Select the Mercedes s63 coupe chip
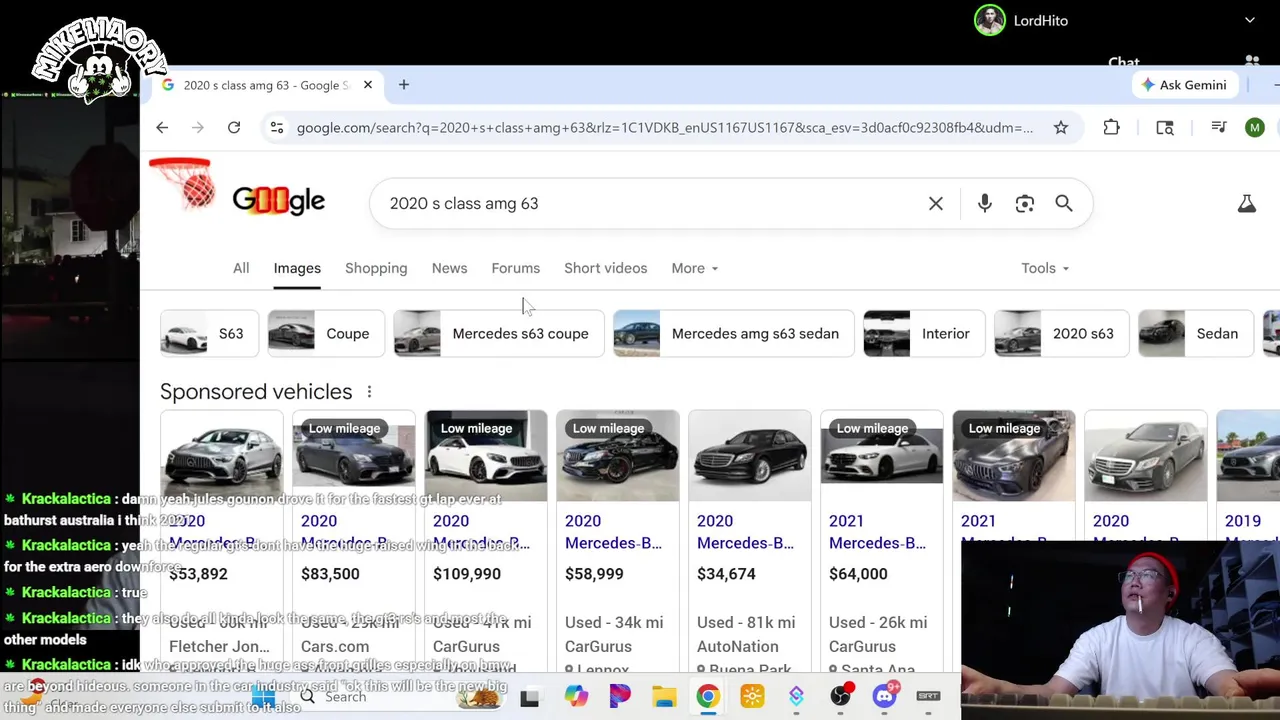 [499, 334]
